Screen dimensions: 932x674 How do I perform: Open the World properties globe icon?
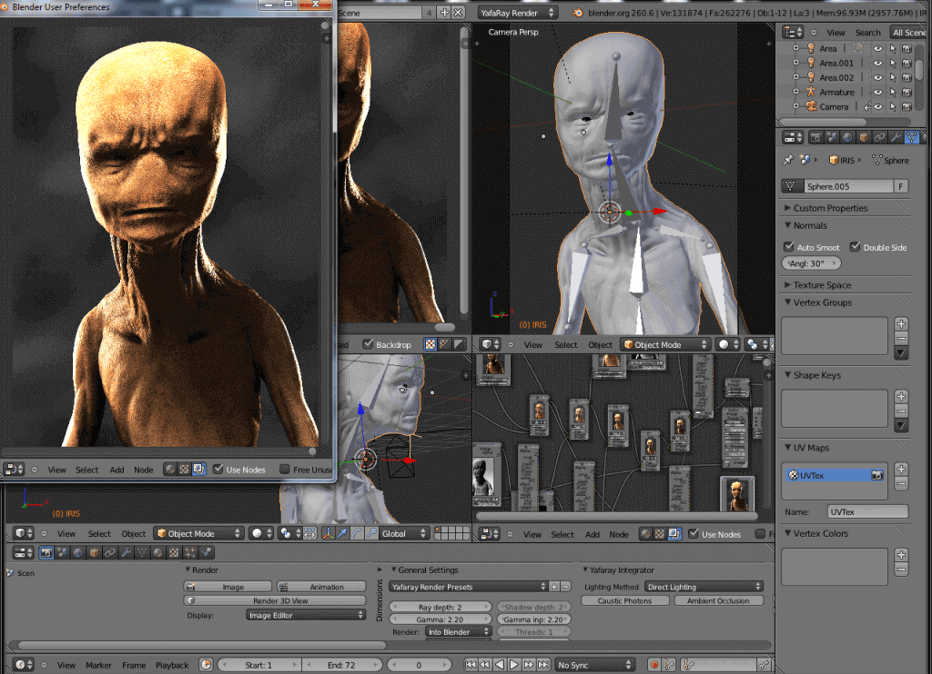coord(846,137)
